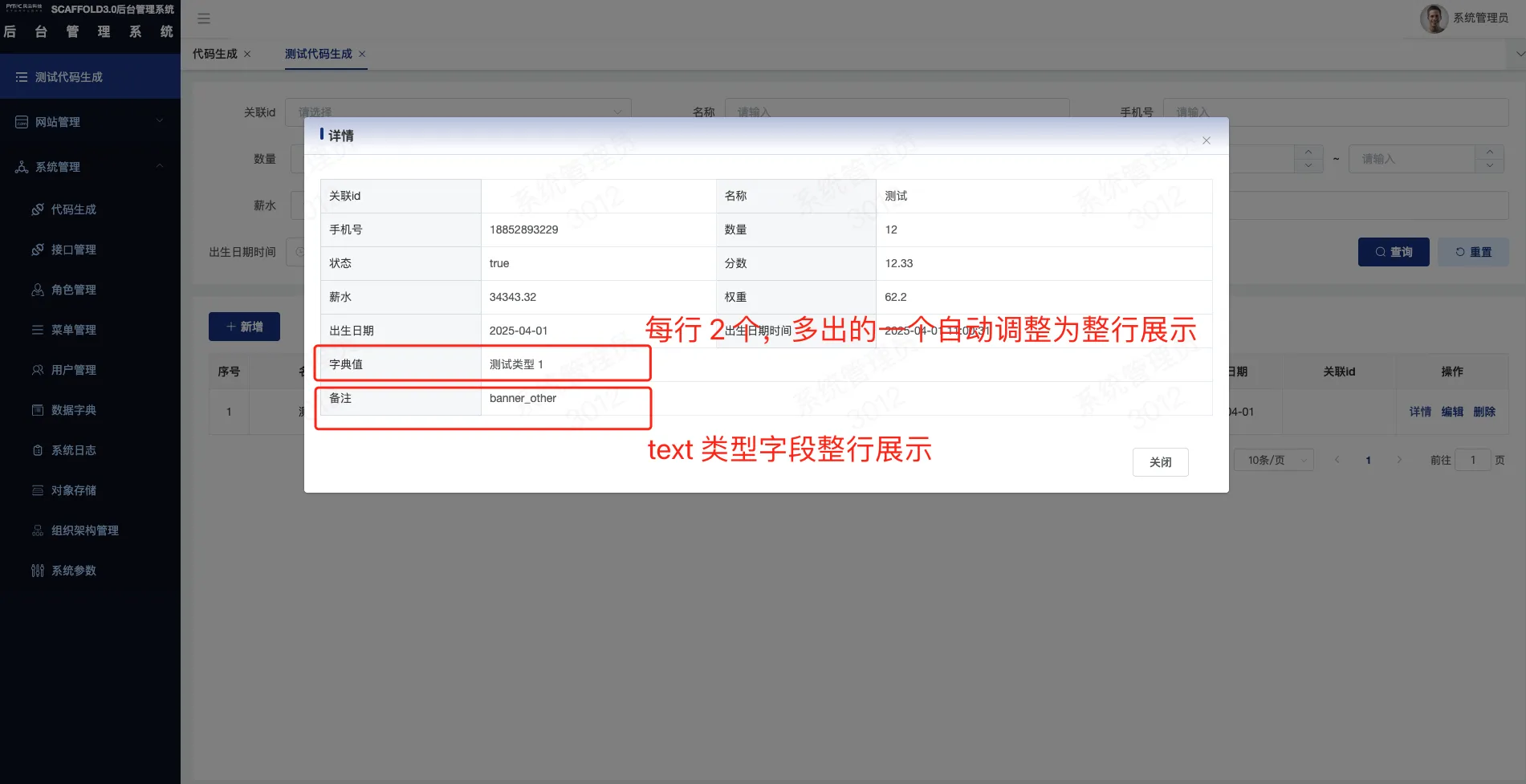The image size is (1526, 784).
Task: Click the 菜单管理 lines icon in sidebar
Action: tap(38, 330)
